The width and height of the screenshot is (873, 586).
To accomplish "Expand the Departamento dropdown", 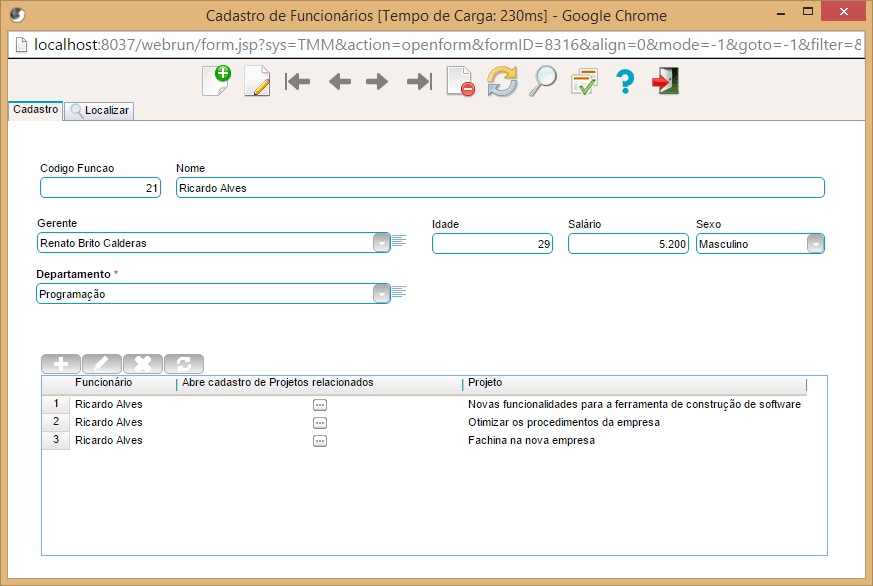I will coord(381,294).
